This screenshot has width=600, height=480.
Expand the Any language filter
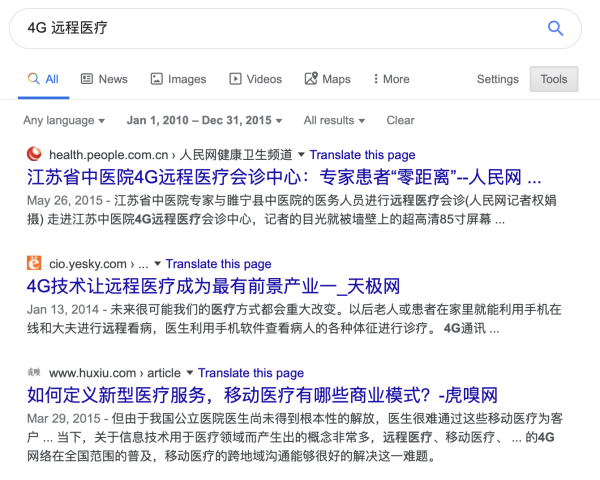[x=64, y=120]
